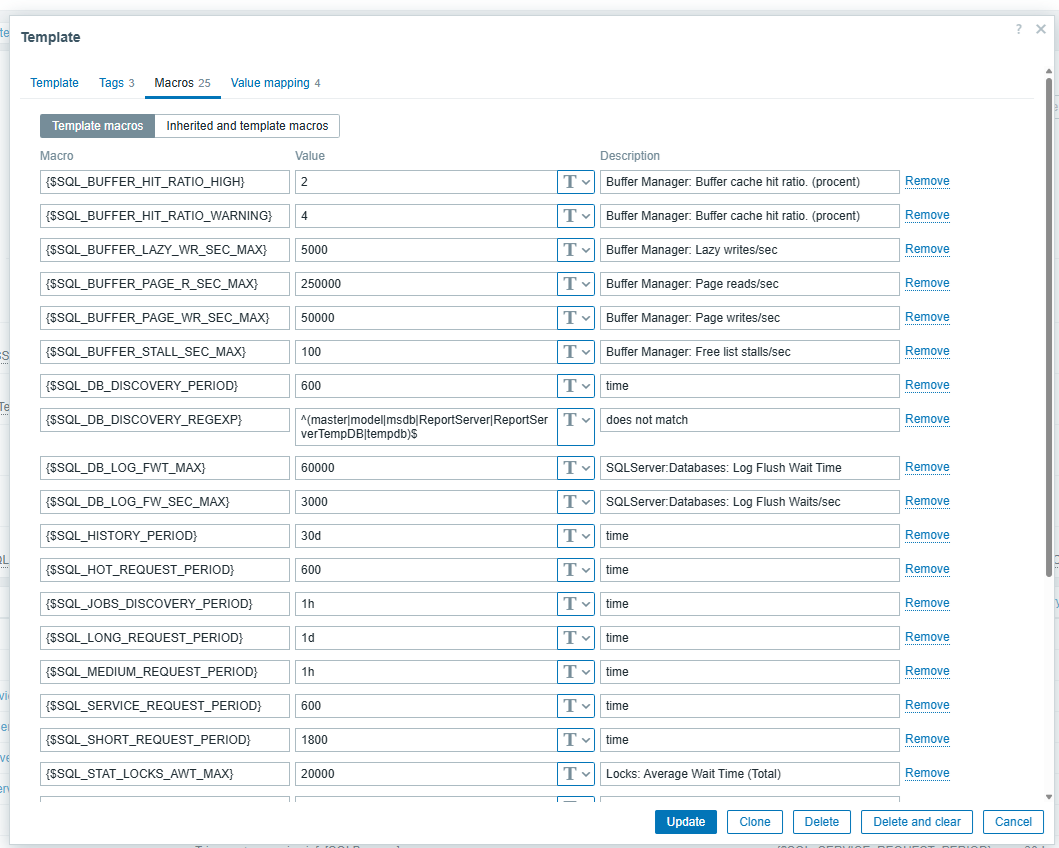Open value type dropdown for SQL_JOBS_DISCOVERY_PERIOD
Image resolution: width=1059 pixels, height=848 pixels.
(575, 604)
